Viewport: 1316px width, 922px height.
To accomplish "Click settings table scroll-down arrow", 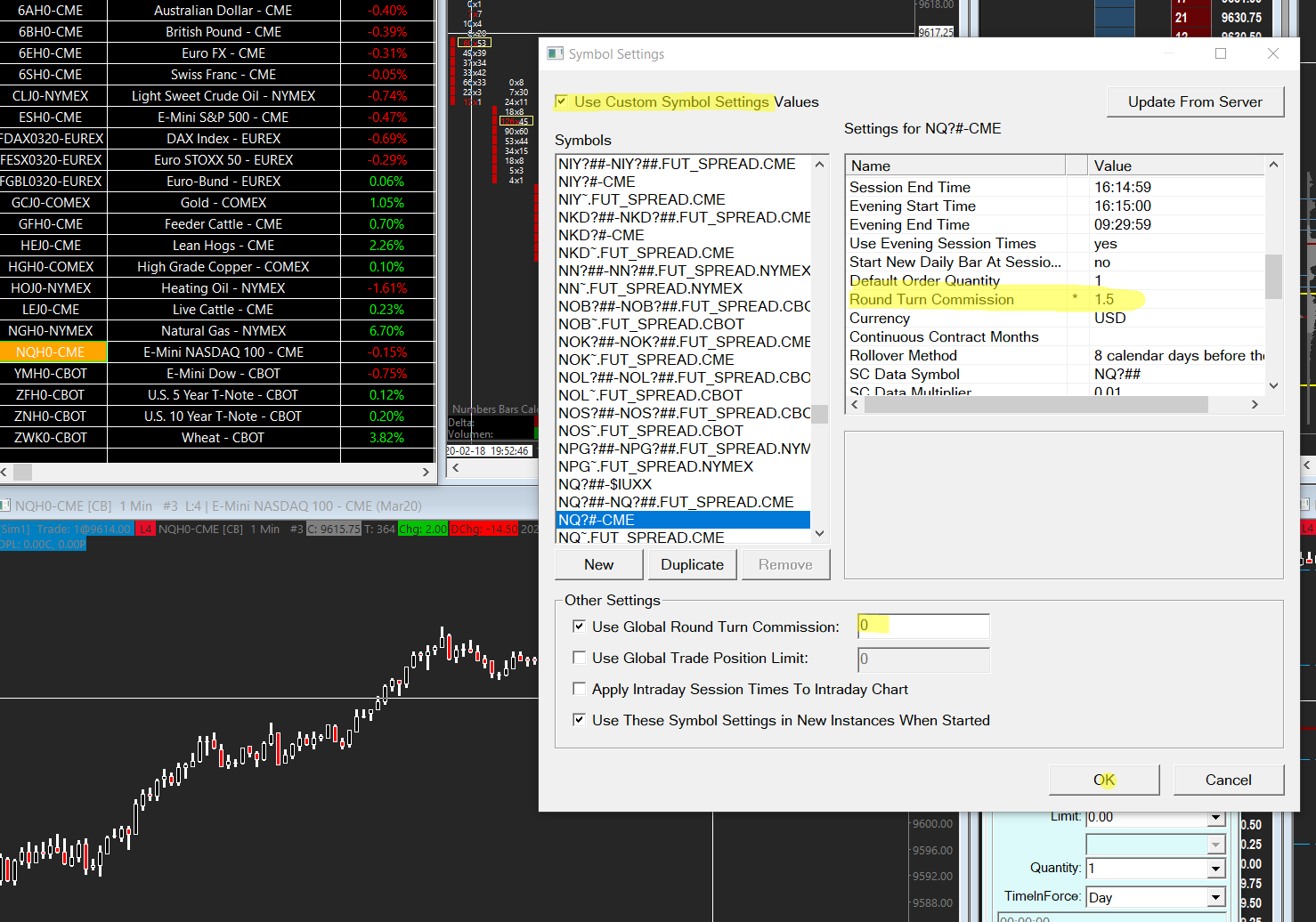I will [x=1273, y=385].
